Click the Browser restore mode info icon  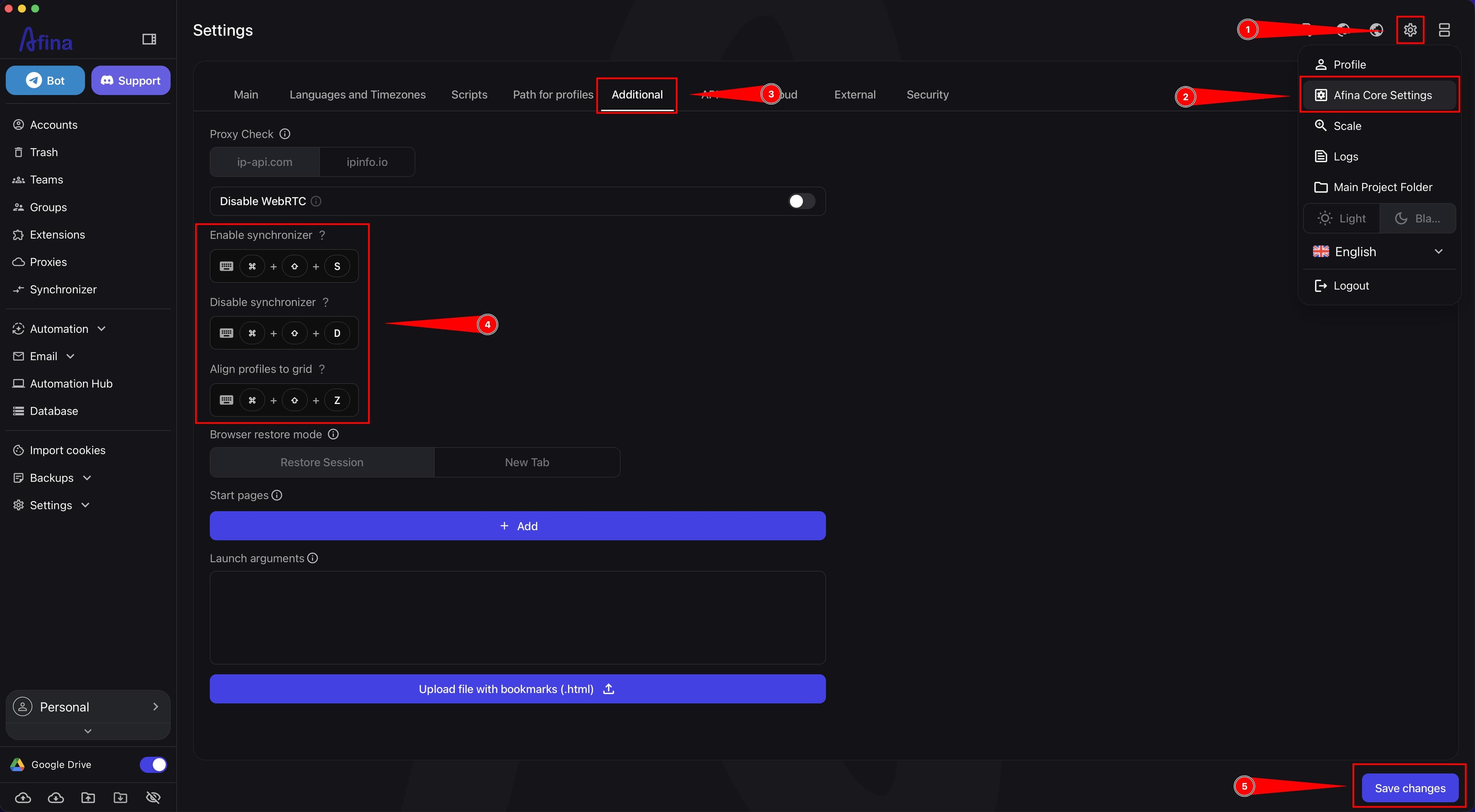(x=333, y=434)
